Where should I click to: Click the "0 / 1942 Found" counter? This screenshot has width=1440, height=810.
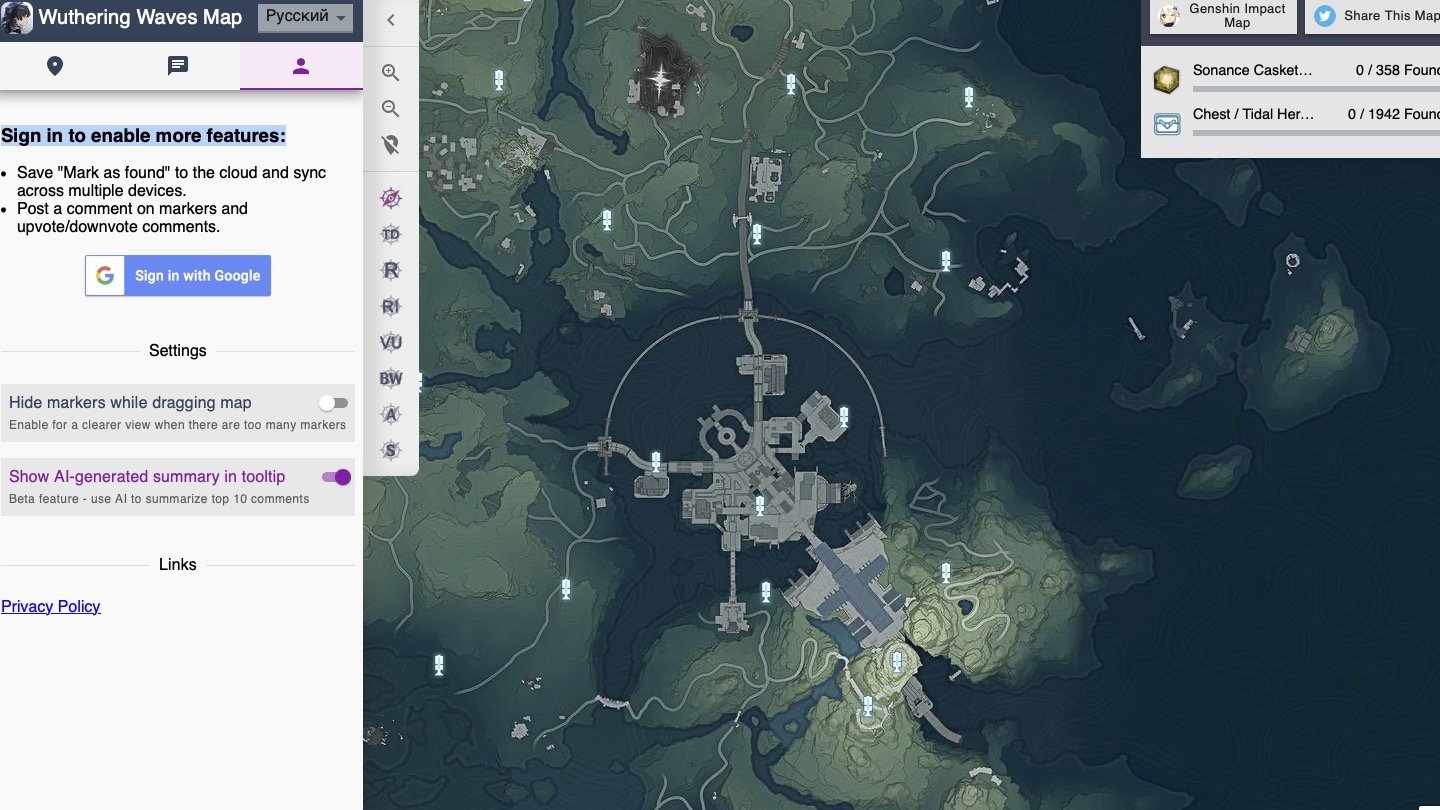point(1394,114)
